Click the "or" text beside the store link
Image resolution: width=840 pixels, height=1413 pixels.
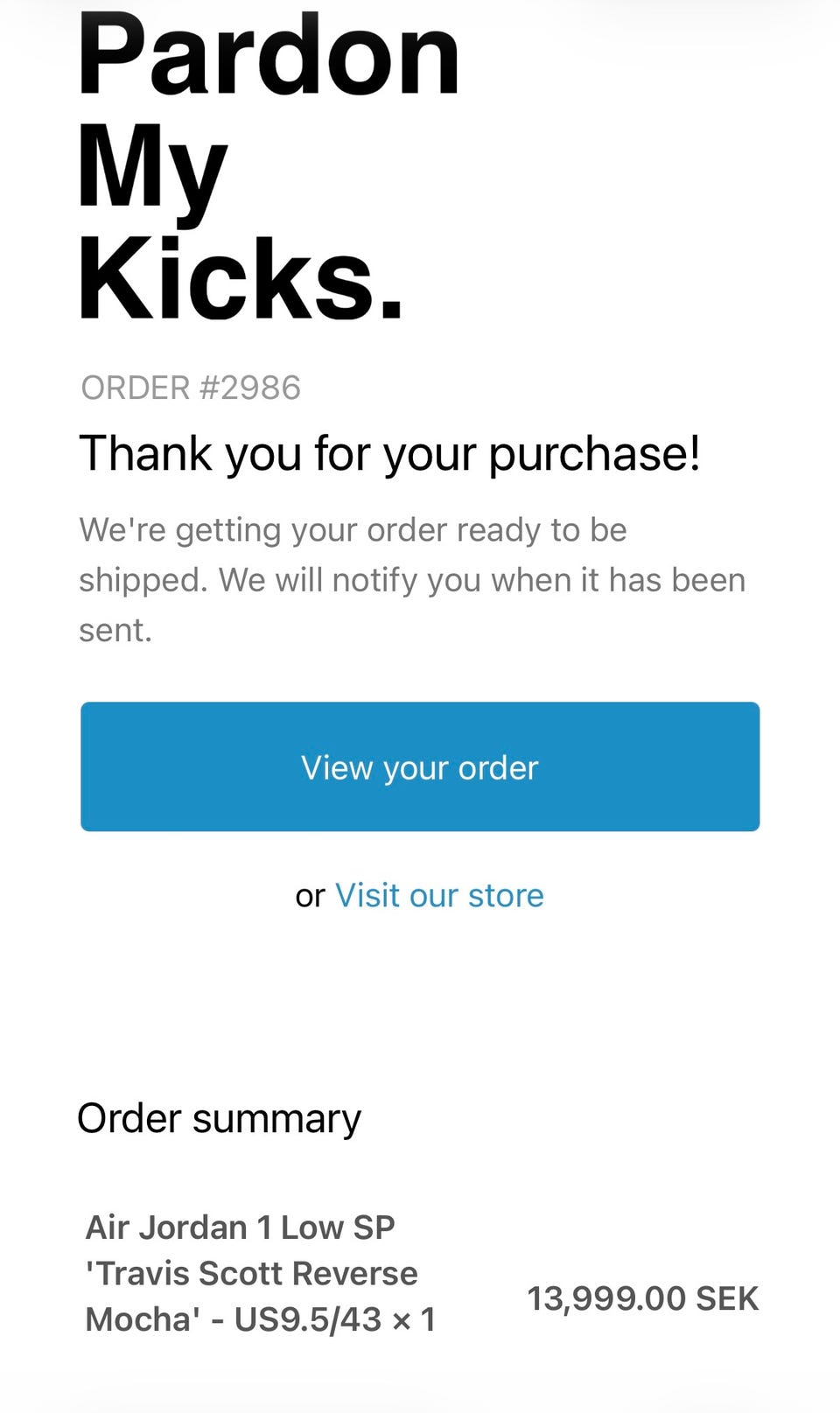click(x=310, y=896)
